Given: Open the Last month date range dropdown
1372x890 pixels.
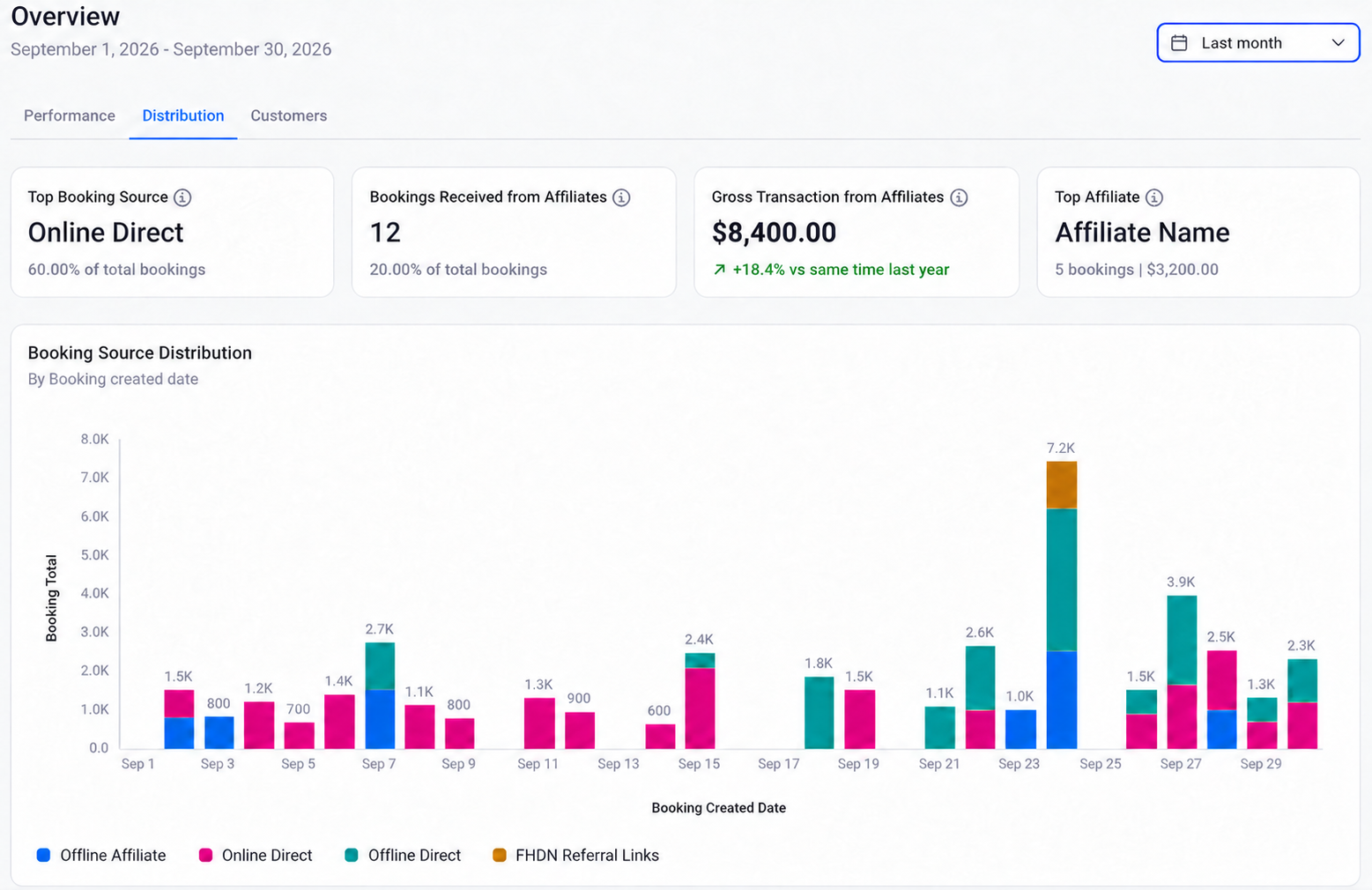Looking at the screenshot, I should (x=1257, y=43).
